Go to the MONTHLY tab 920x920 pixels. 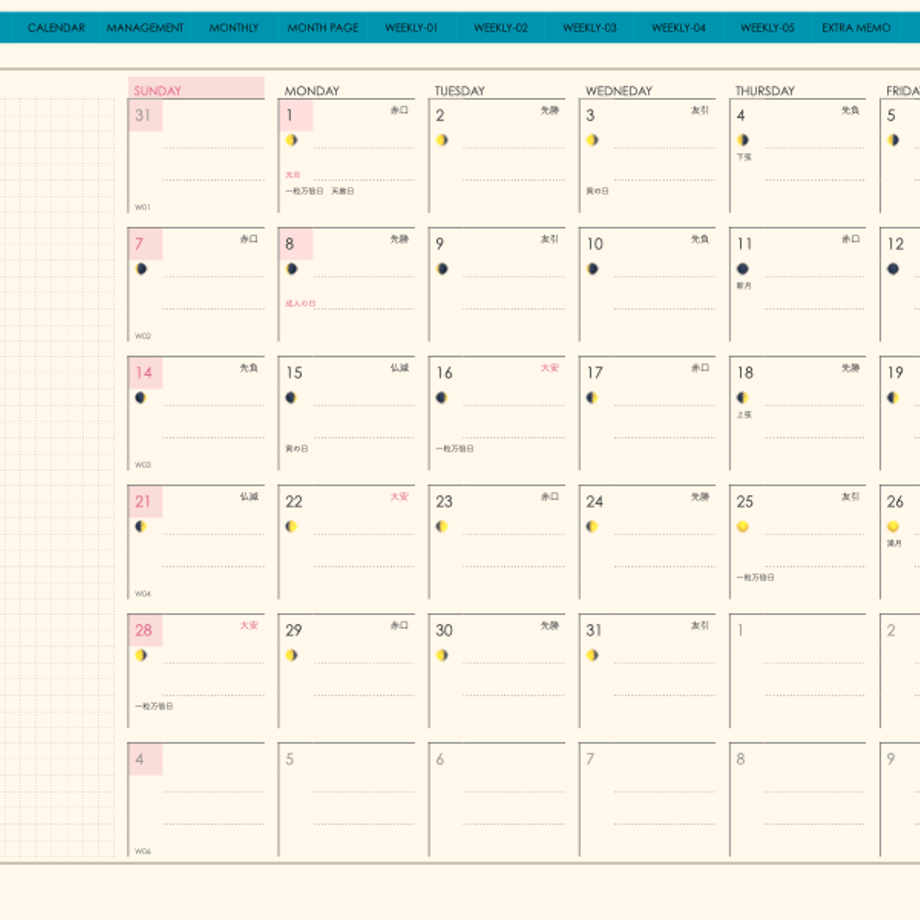234,28
